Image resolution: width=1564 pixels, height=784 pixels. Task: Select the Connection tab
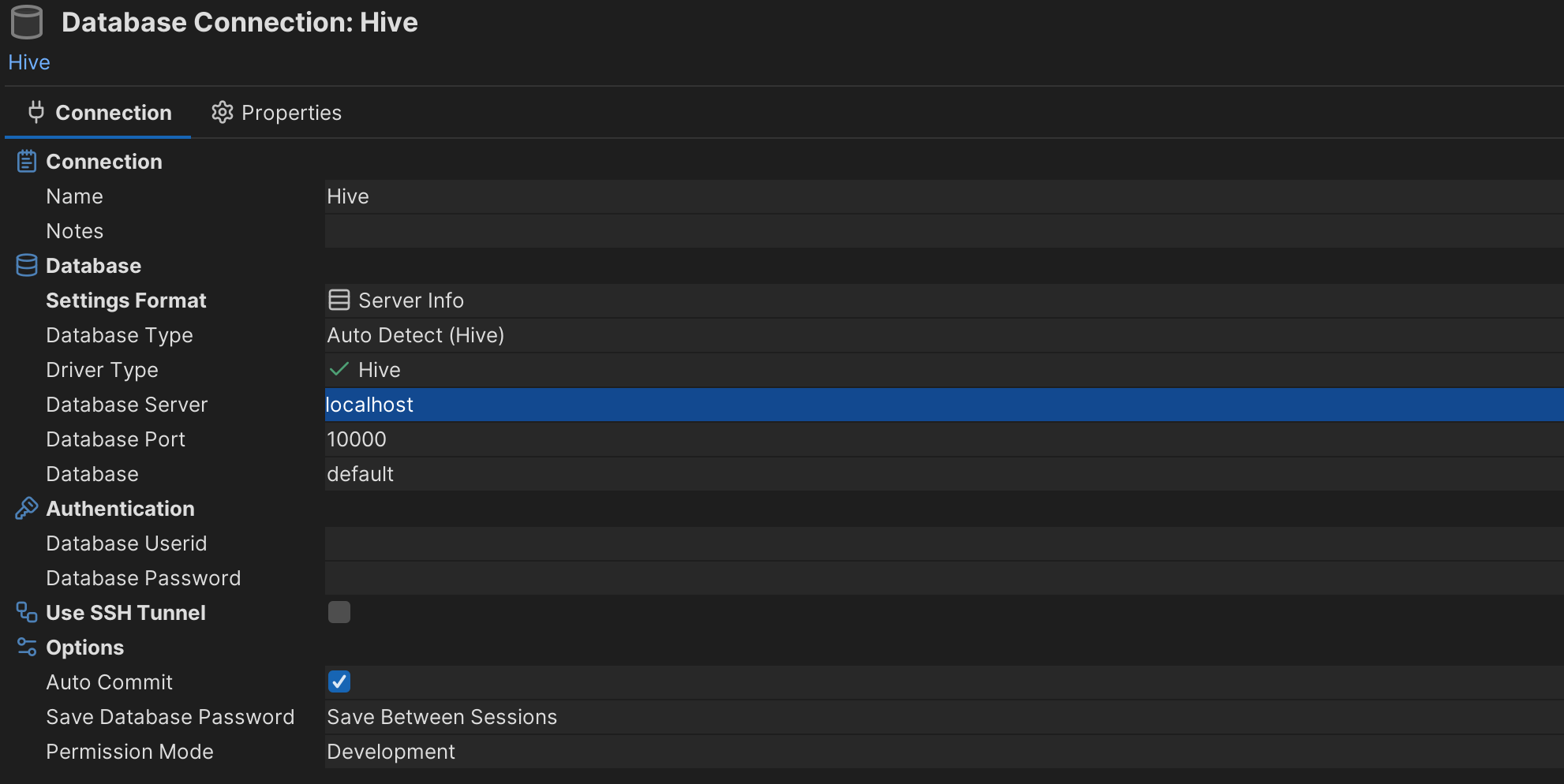99,113
